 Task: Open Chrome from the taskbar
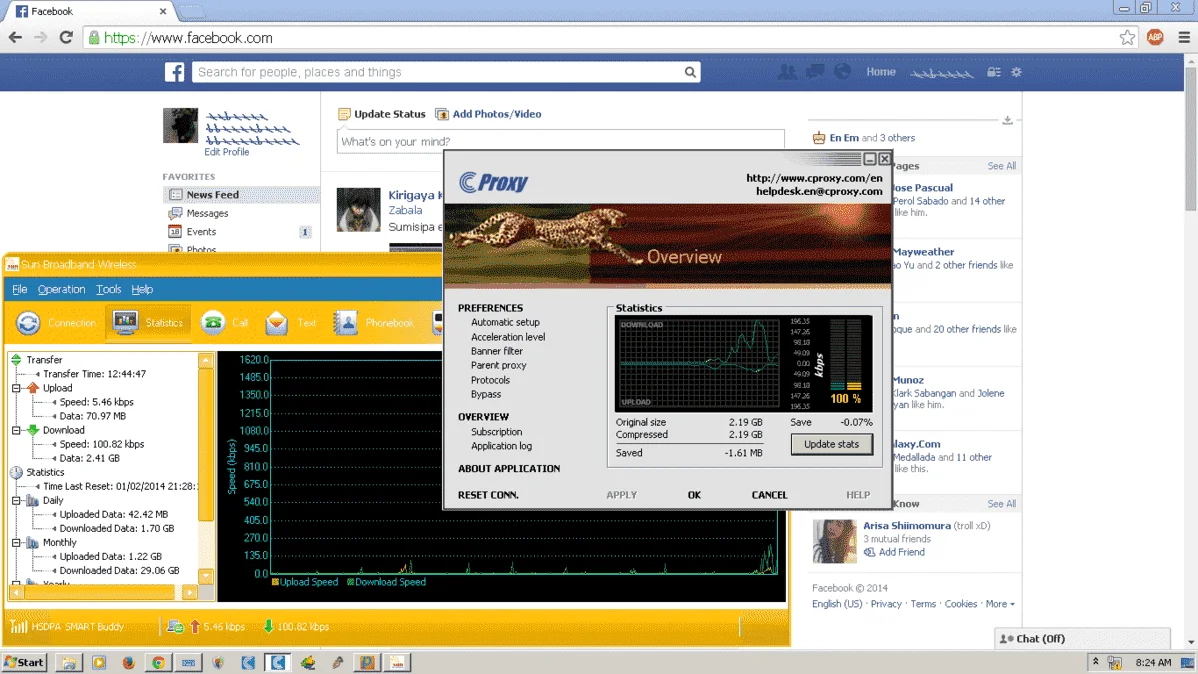click(158, 663)
